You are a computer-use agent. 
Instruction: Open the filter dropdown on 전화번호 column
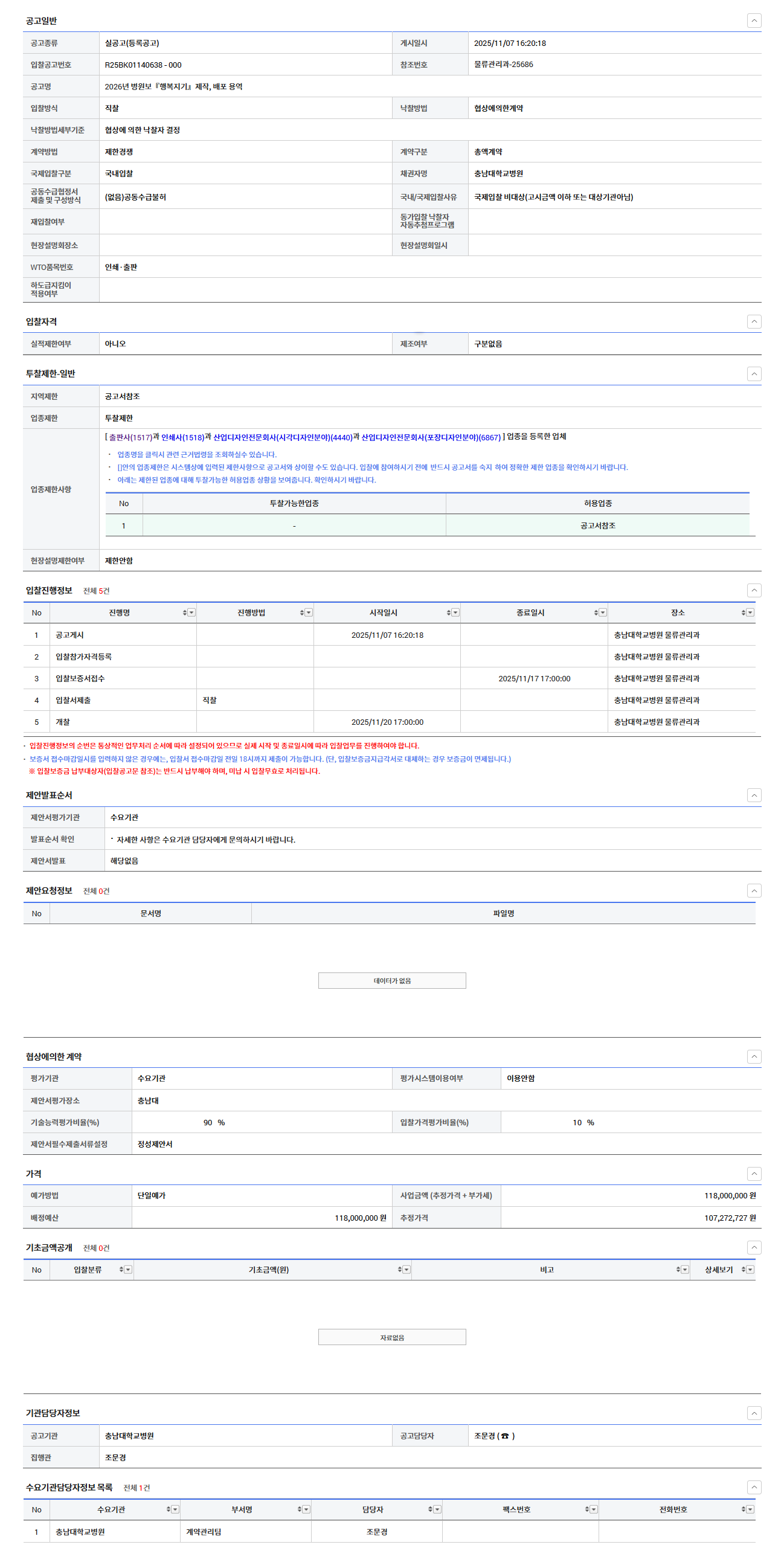tap(750, 1509)
